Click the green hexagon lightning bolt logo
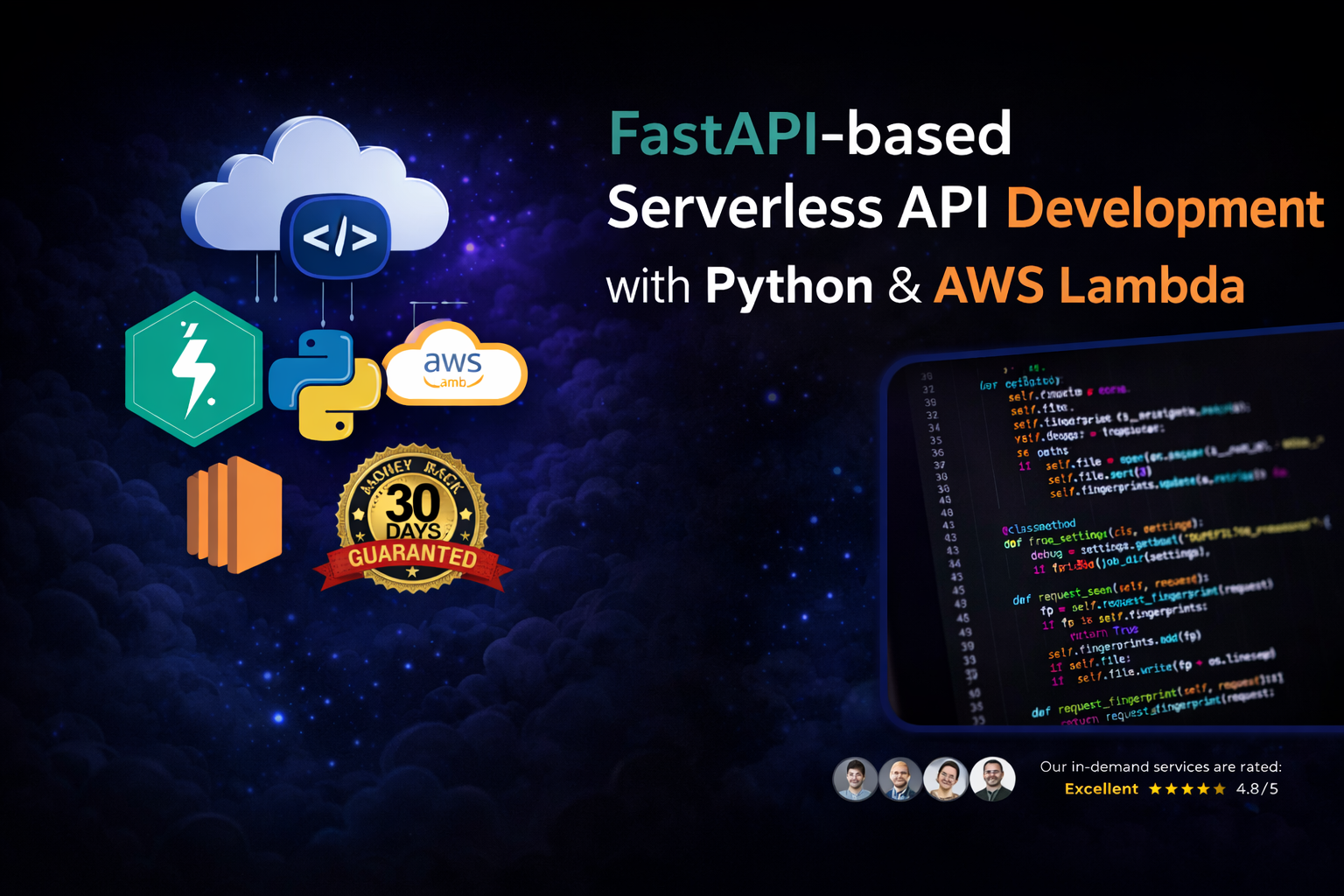The width and height of the screenshot is (1344, 896). (194, 369)
